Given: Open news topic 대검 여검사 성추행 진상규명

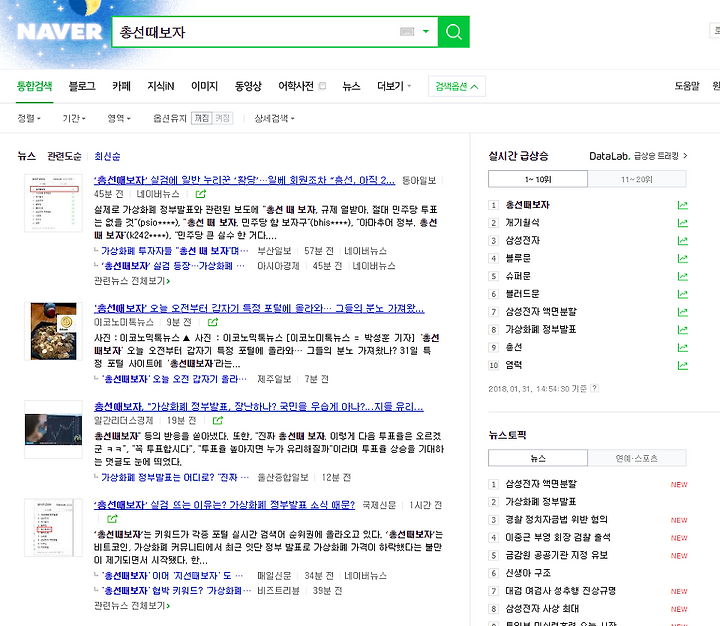Looking at the screenshot, I should pyautogui.click(x=560, y=591).
